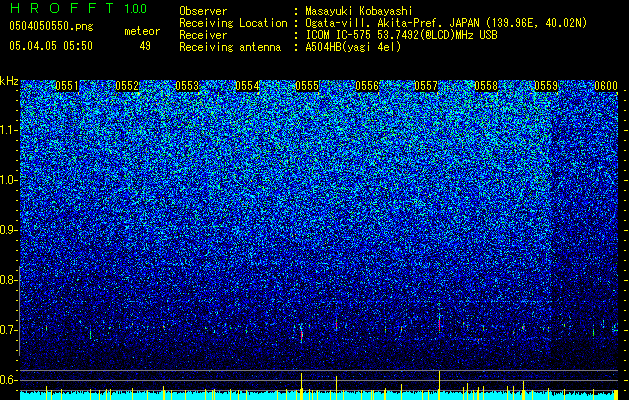This screenshot has width=629, height=400.
Task: Click the 0559 time marker
Action: 546,86
